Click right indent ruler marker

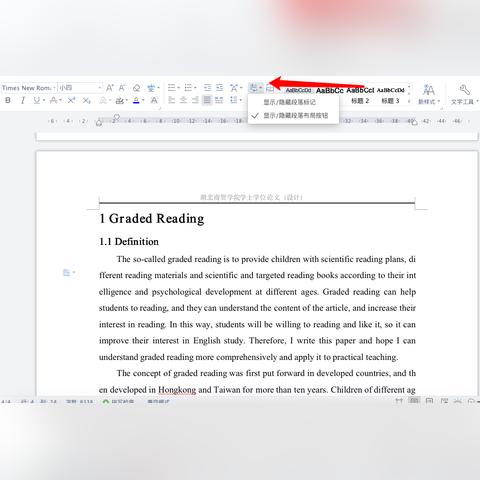pyautogui.click(x=414, y=122)
